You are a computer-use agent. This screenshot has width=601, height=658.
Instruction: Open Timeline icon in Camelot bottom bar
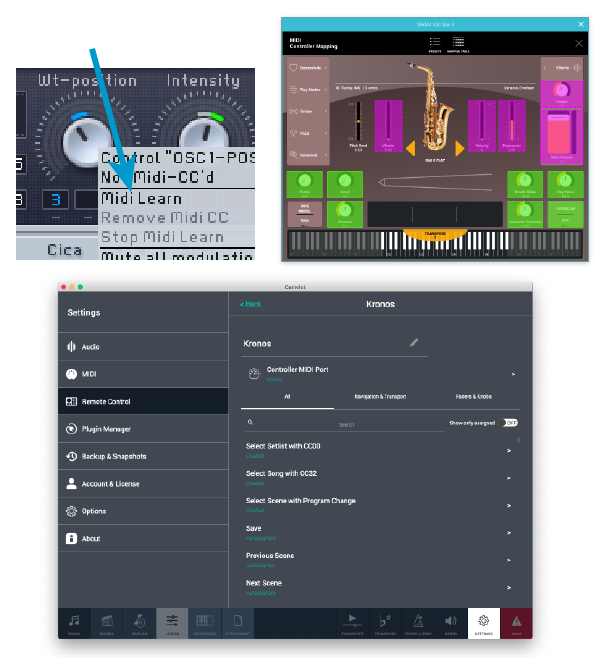pyautogui.click(x=139, y=623)
